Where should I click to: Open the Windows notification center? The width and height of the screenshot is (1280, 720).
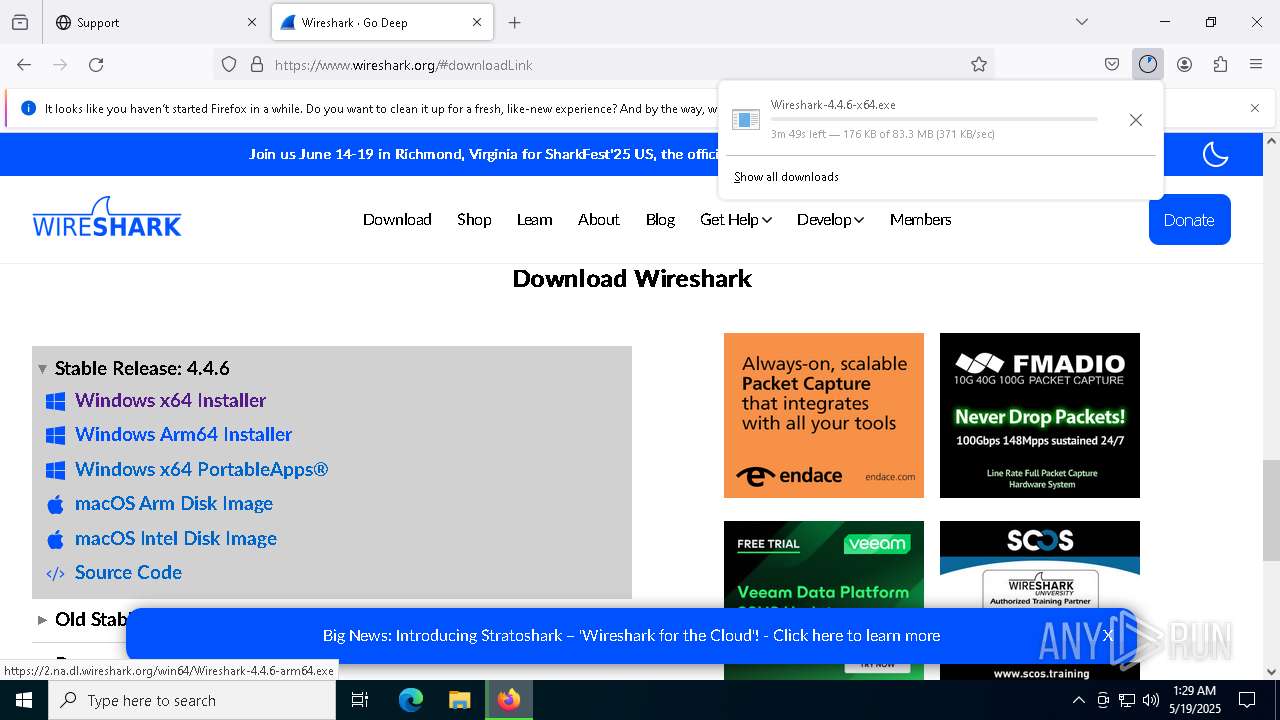click(1247, 700)
